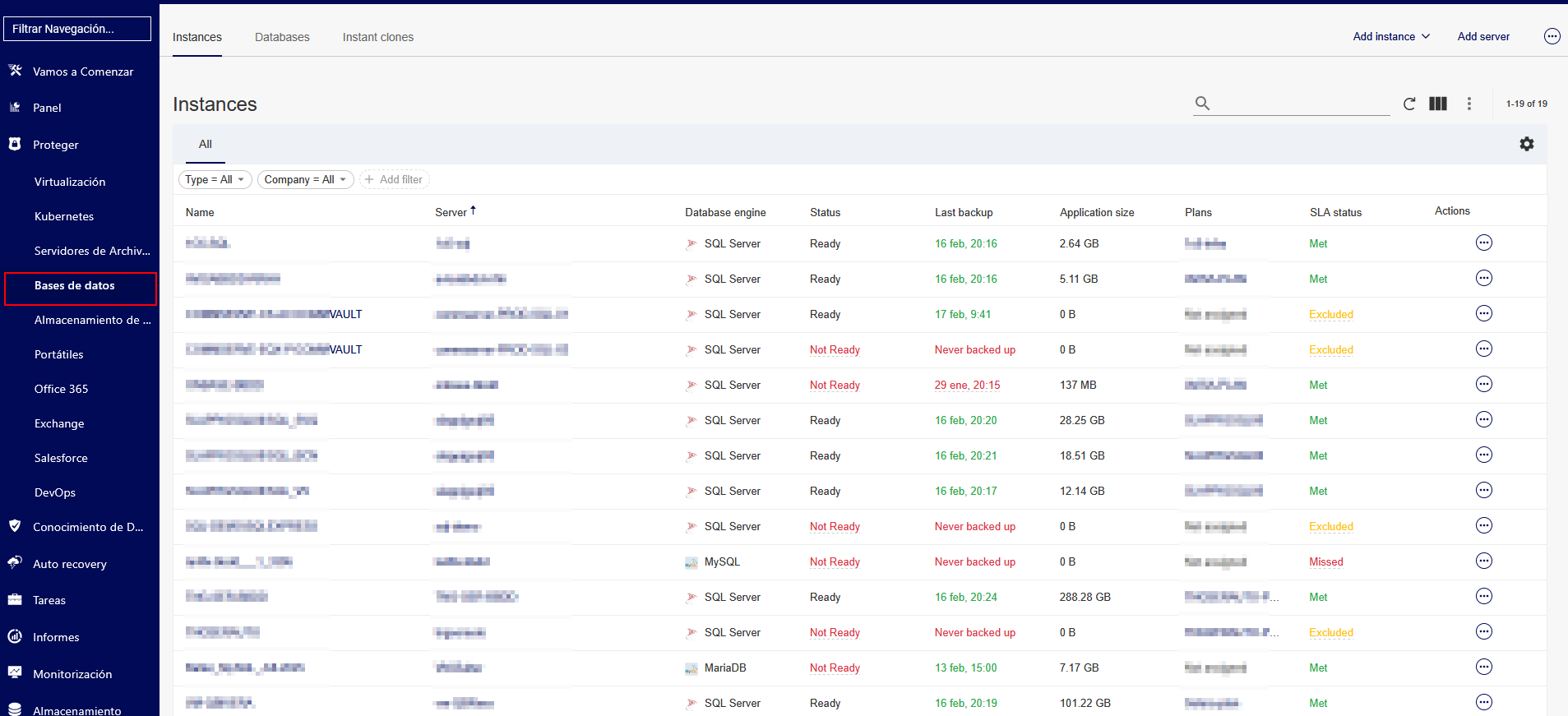Click the search magnifier icon
1568x716 pixels.
1202,104
